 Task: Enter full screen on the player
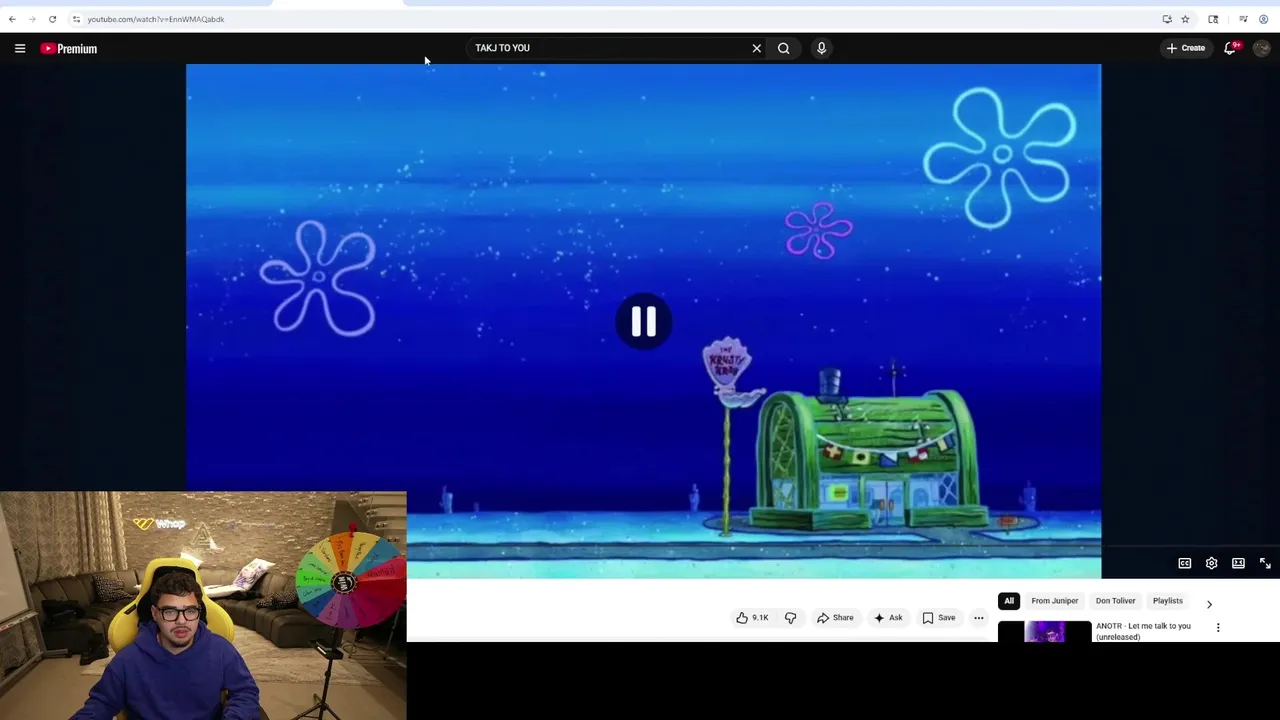1265,564
